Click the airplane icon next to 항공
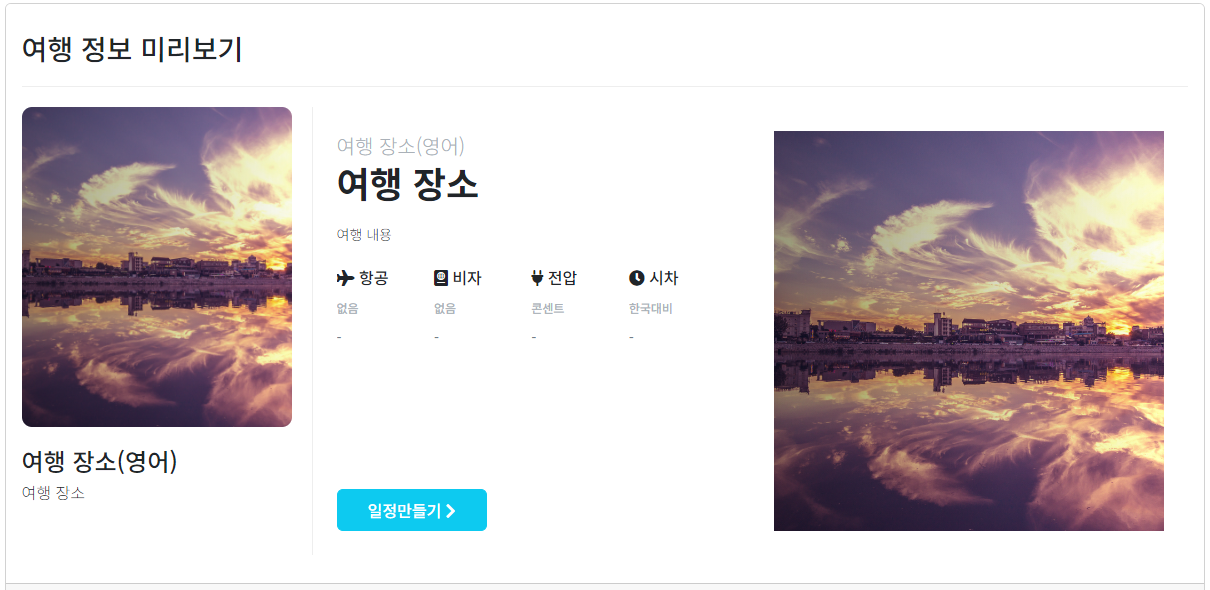Viewport: 1210px width, 590px height. pos(346,278)
